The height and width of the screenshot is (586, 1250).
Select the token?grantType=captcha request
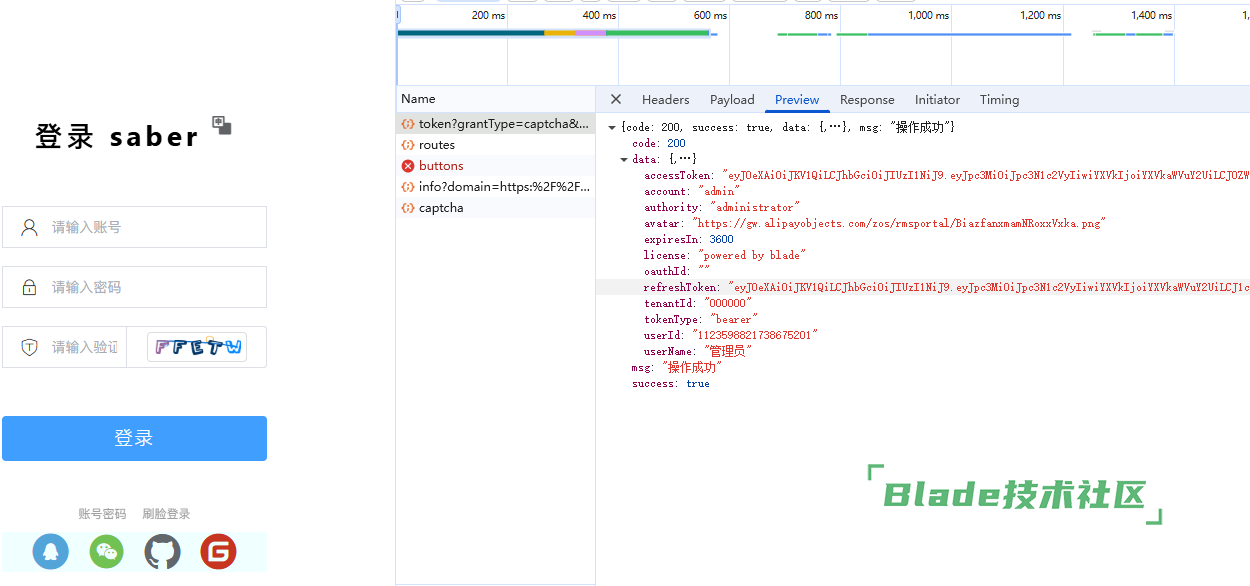(x=496, y=124)
